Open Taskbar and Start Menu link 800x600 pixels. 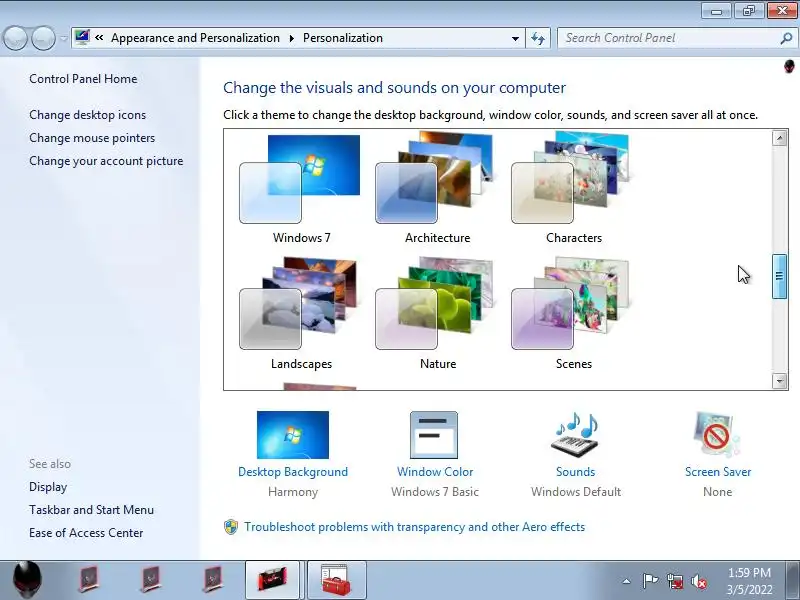tap(91, 510)
